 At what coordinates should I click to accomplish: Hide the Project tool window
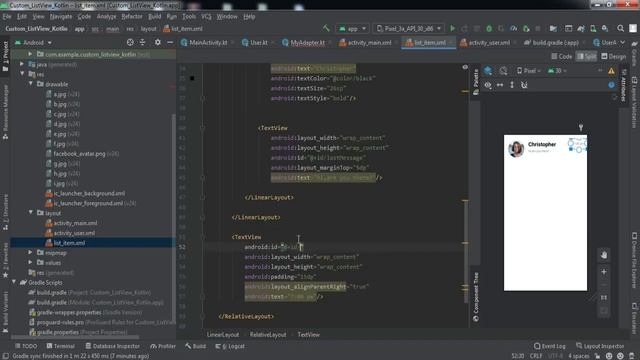tap(170, 42)
